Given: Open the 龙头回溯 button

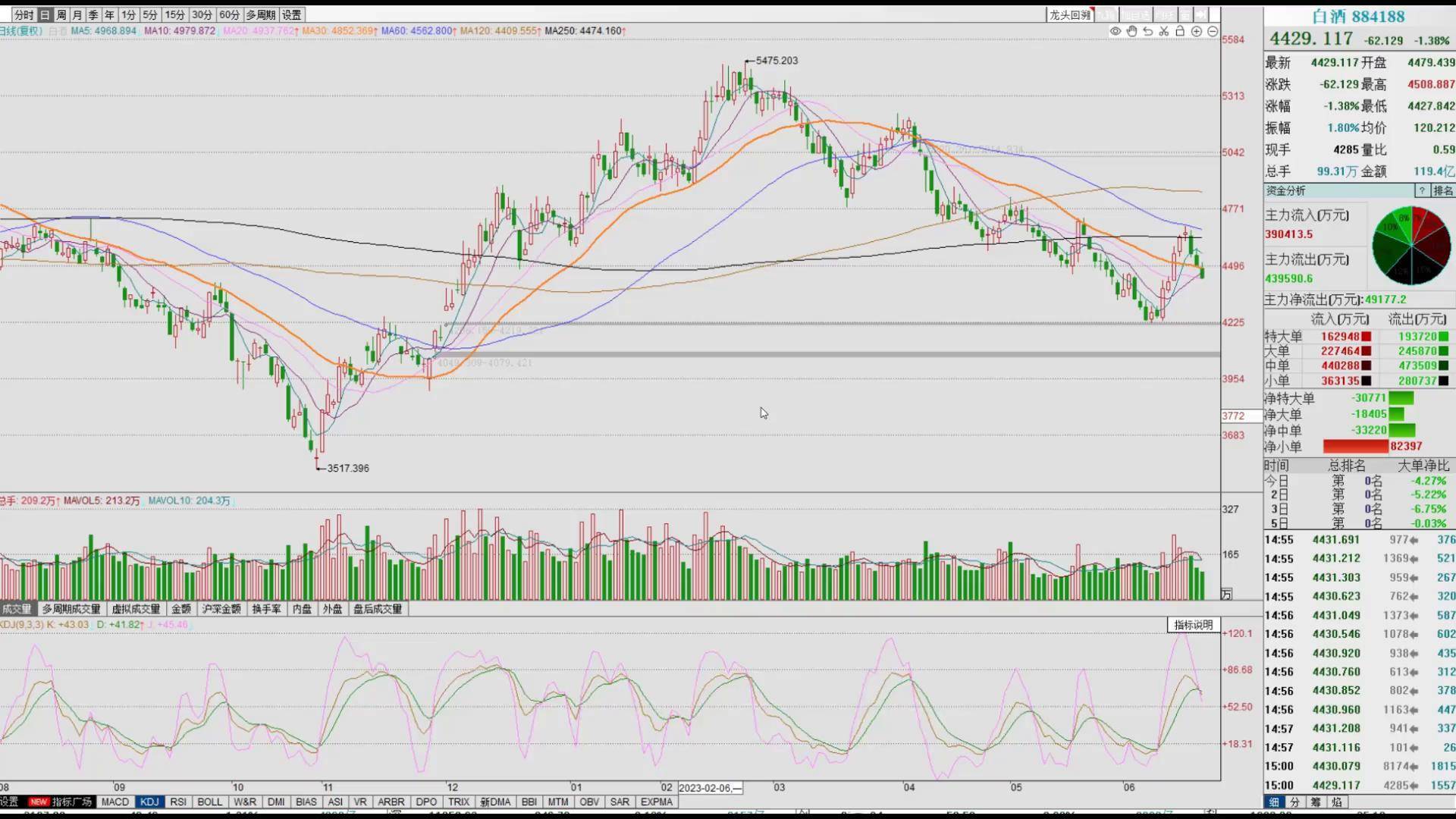Looking at the screenshot, I should coord(1069,14).
